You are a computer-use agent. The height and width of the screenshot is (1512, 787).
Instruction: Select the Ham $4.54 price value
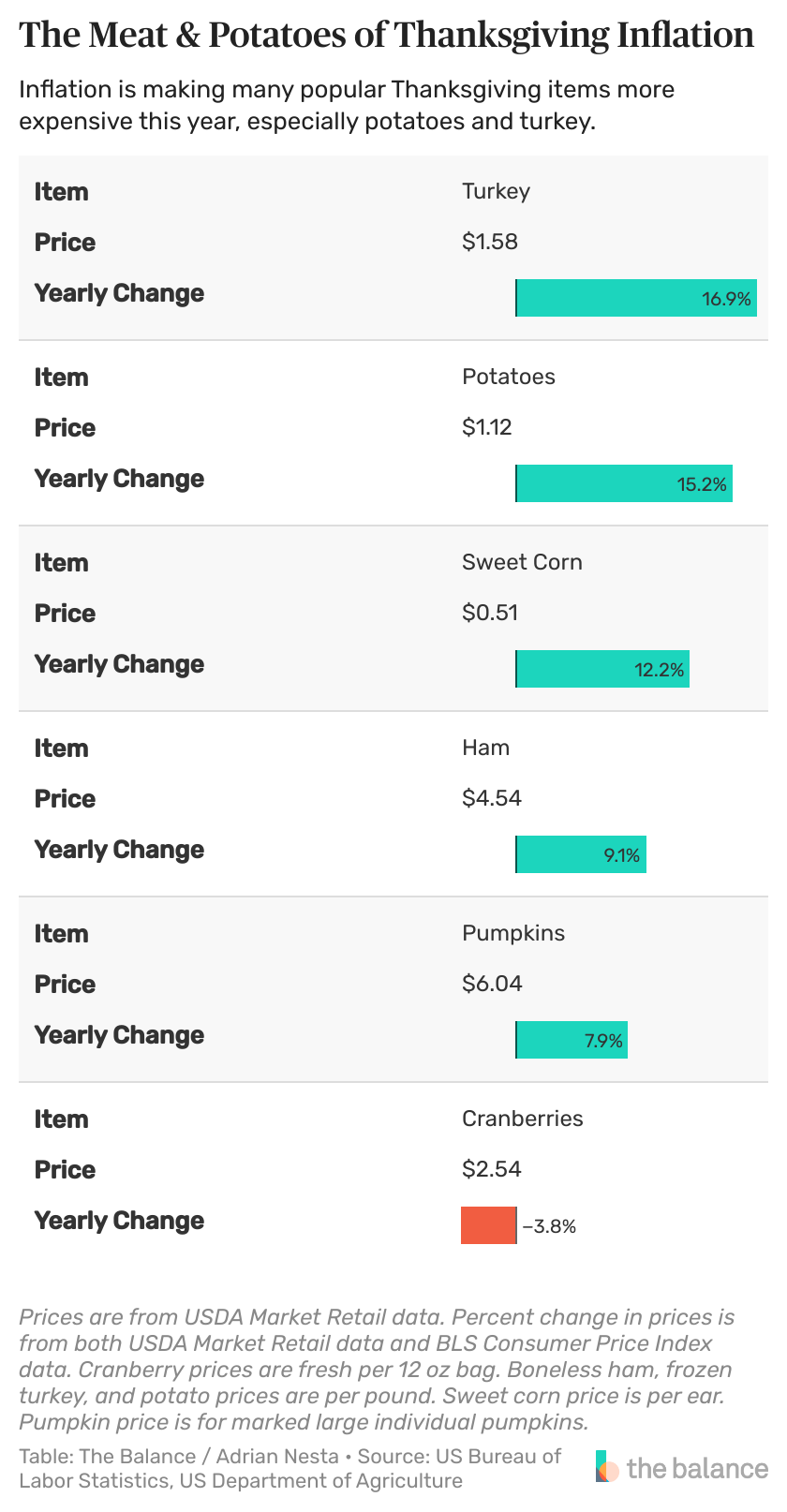[492, 798]
